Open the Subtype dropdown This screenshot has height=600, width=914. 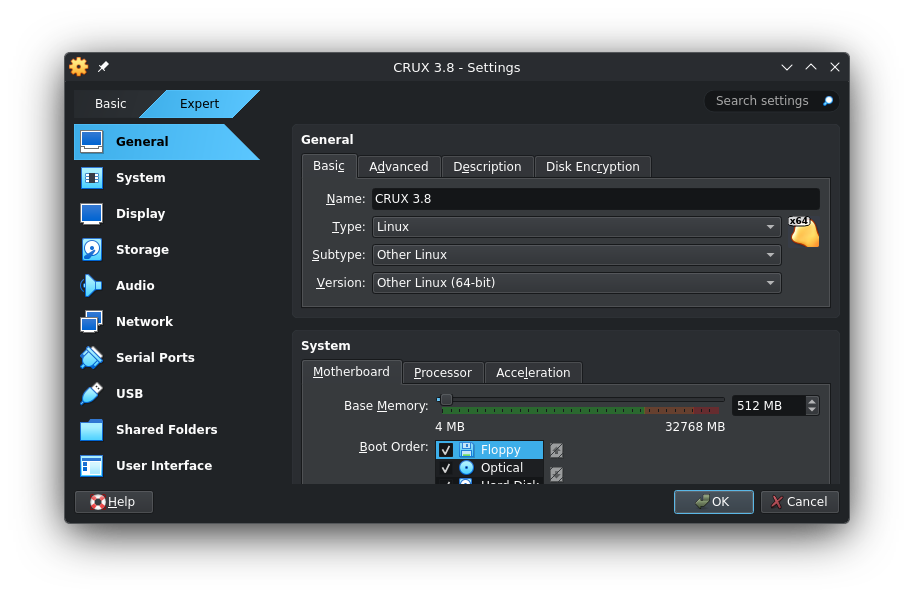click(x=576, y=255)
